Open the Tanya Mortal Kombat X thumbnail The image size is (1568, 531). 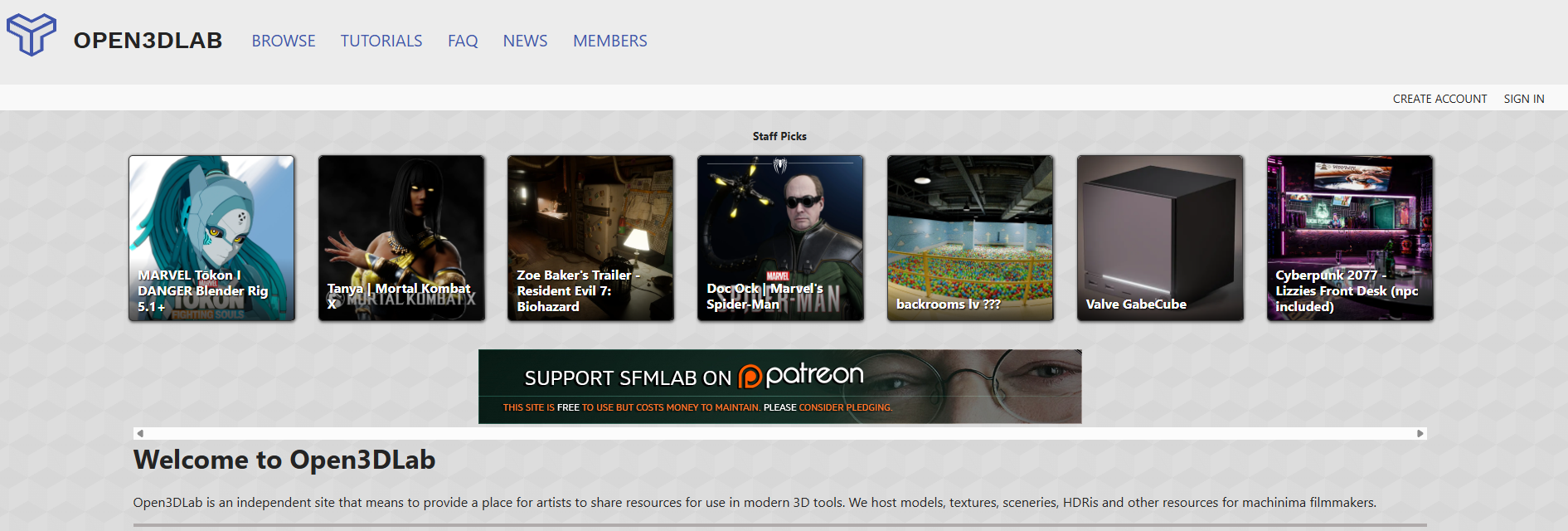[x=401, y=238]
